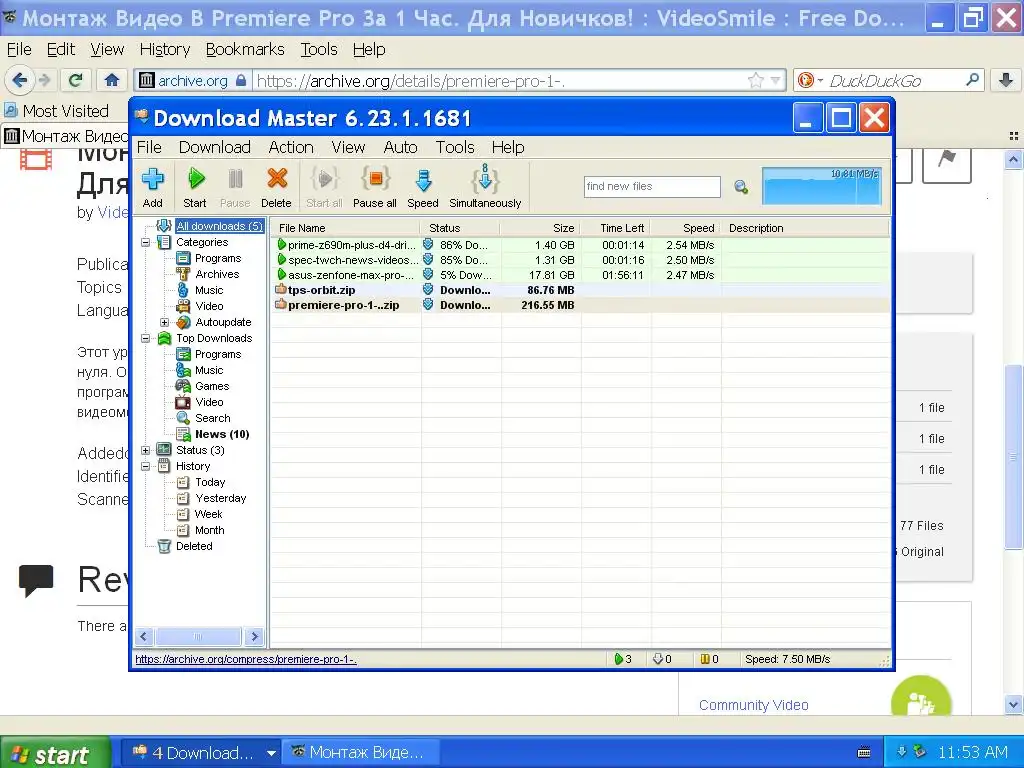Open the Simultaneously downloads setting
Image resolution: width=1024 pixels, height=768 pixels.
click(485, 187)
